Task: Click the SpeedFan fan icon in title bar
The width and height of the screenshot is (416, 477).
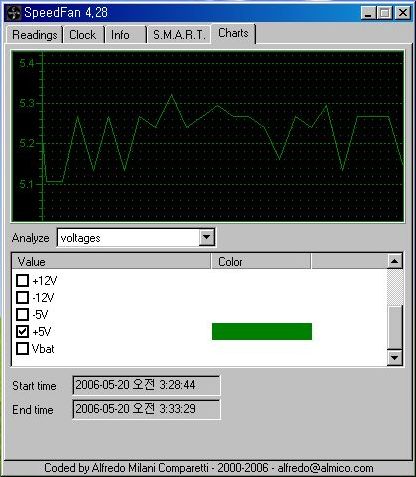Action: pos(14,13)
